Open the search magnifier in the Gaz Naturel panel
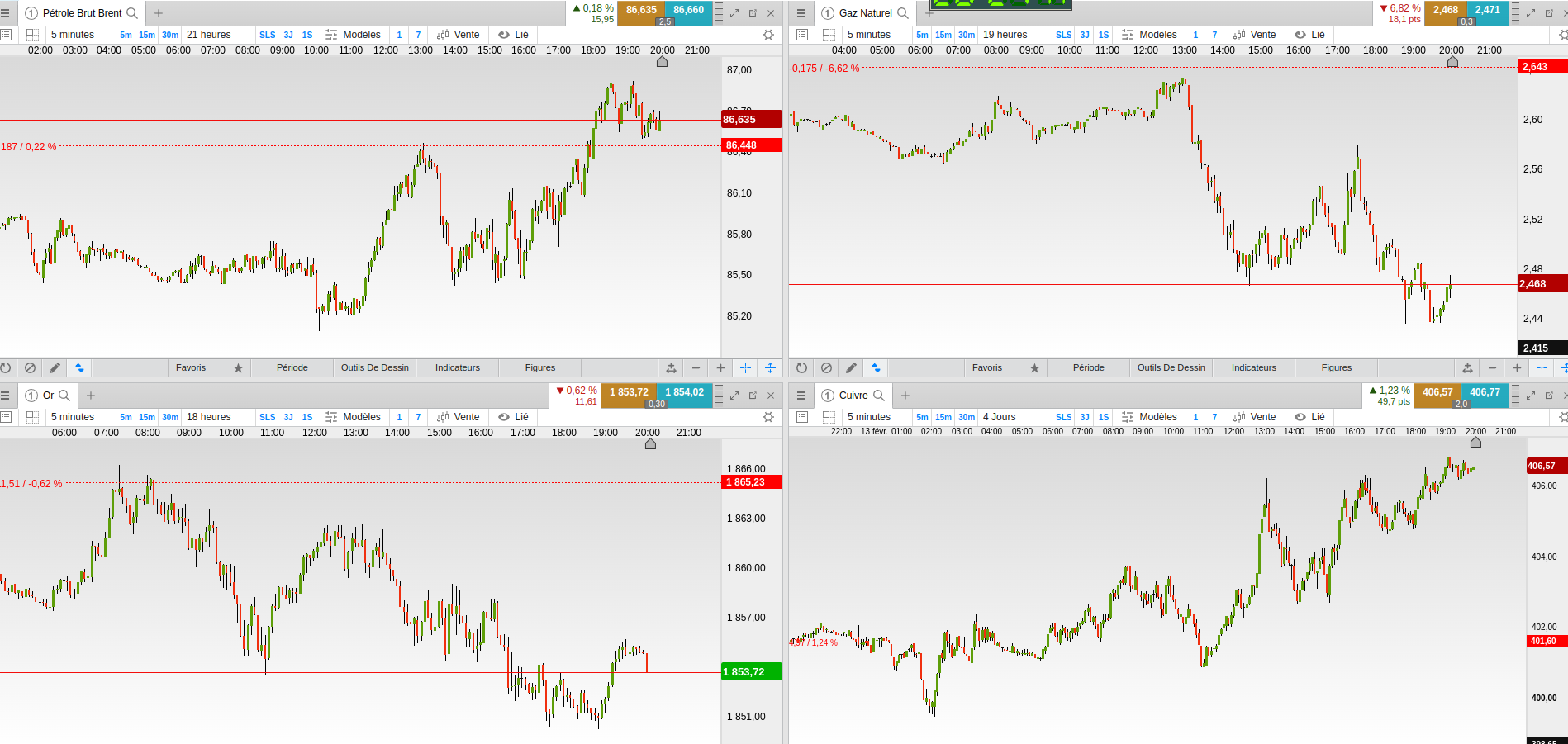Viewport: 1568px width, 744px height. coord(903,13)
